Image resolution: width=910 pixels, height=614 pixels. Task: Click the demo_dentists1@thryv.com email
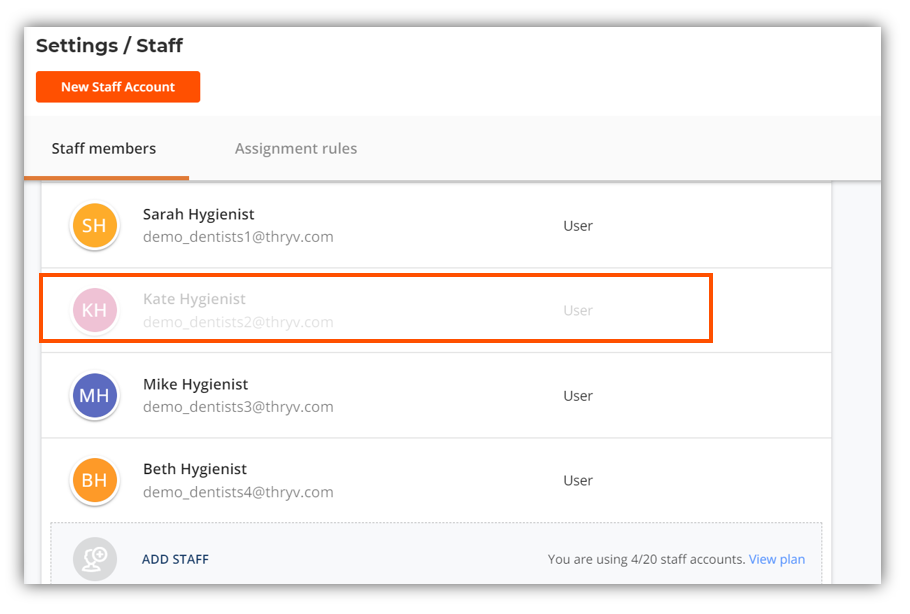coord(238,238)
